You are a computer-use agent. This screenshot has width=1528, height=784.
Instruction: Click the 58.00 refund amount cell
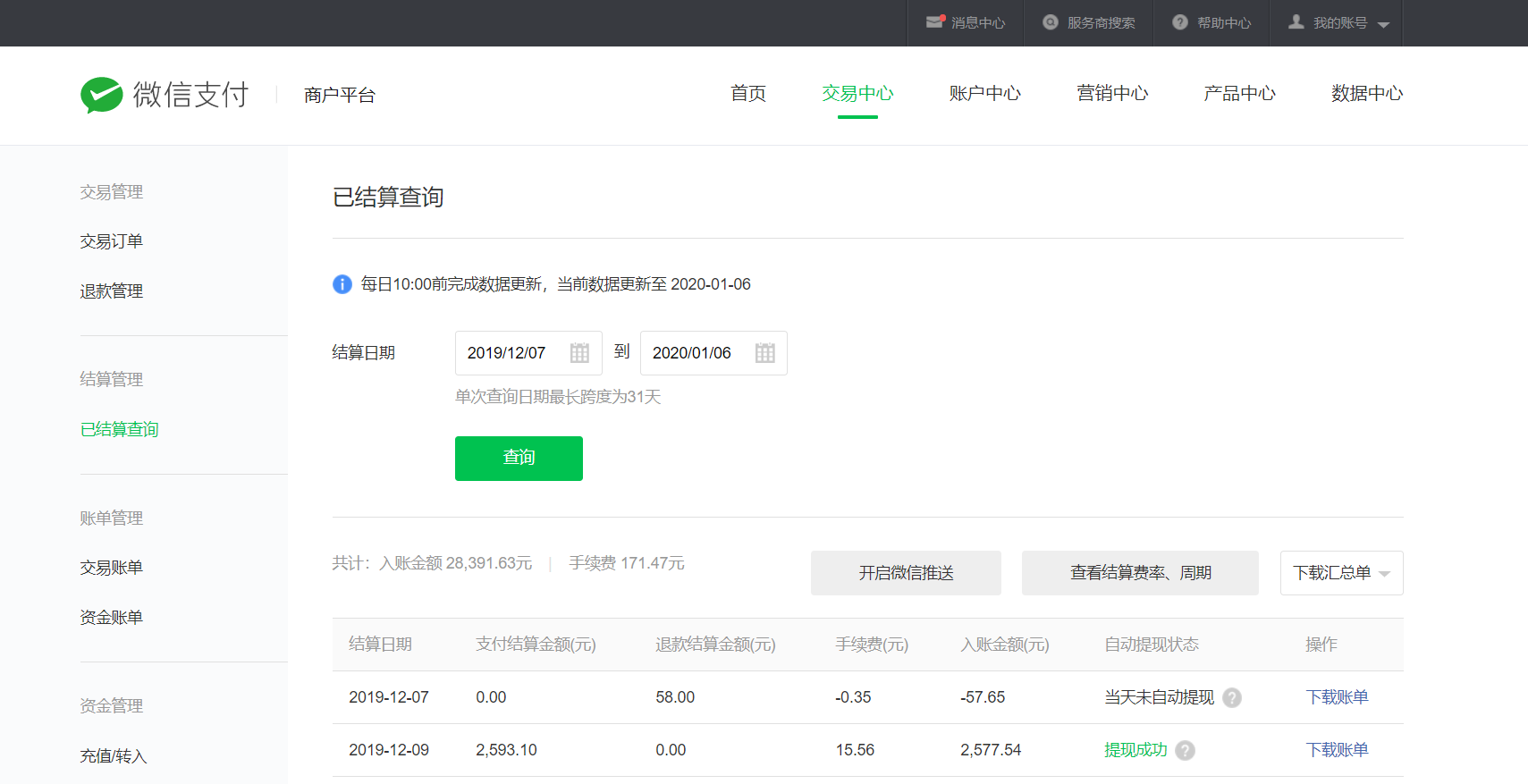[x=675, y=697]
